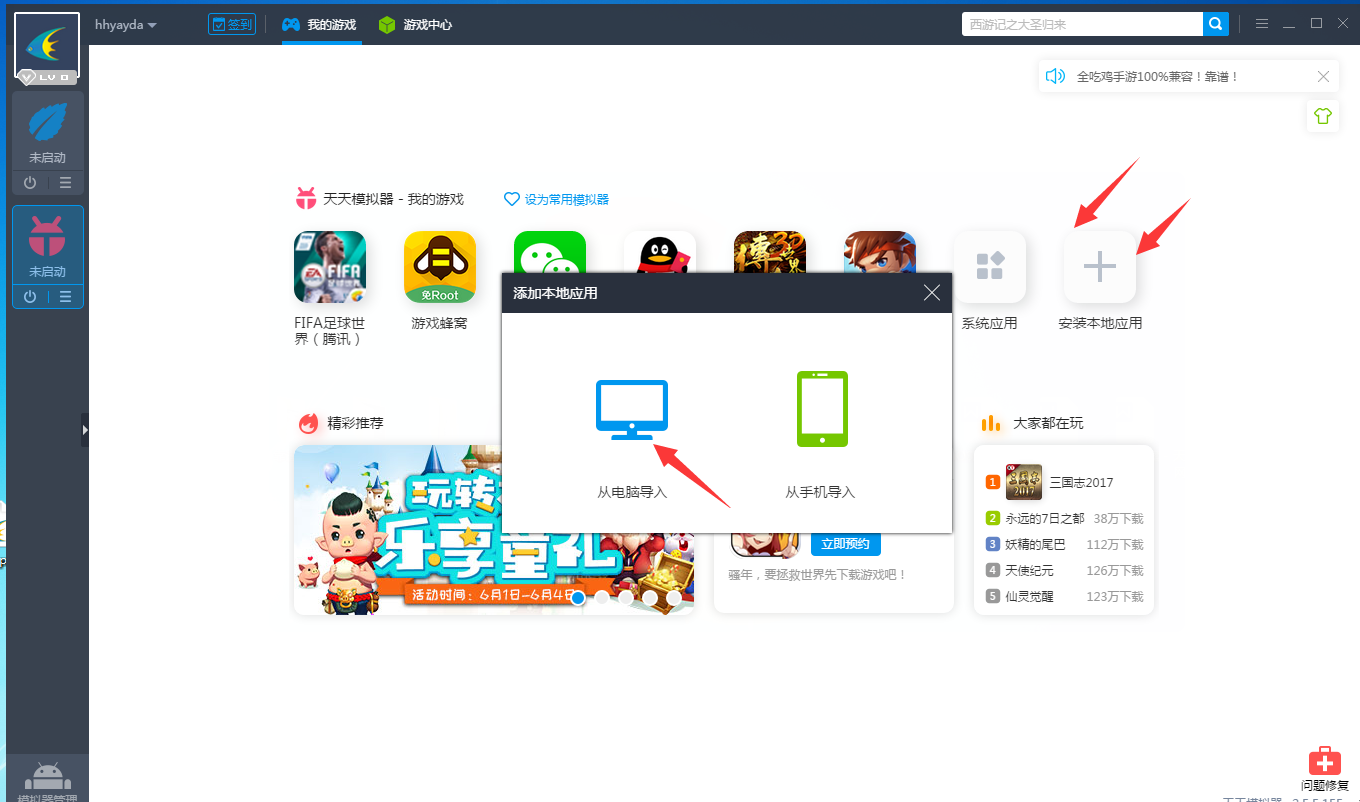
Task: Launch FIFA足球世界 game icon
Action: pos(330,267)
